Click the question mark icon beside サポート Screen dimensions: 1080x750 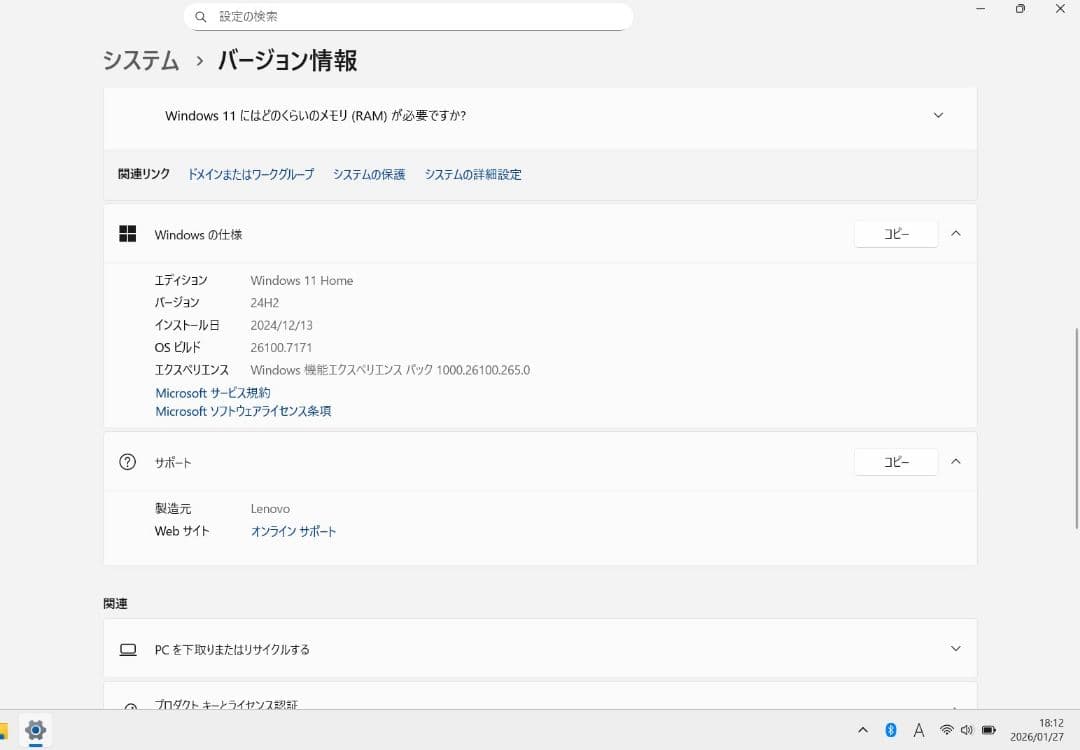127,462
